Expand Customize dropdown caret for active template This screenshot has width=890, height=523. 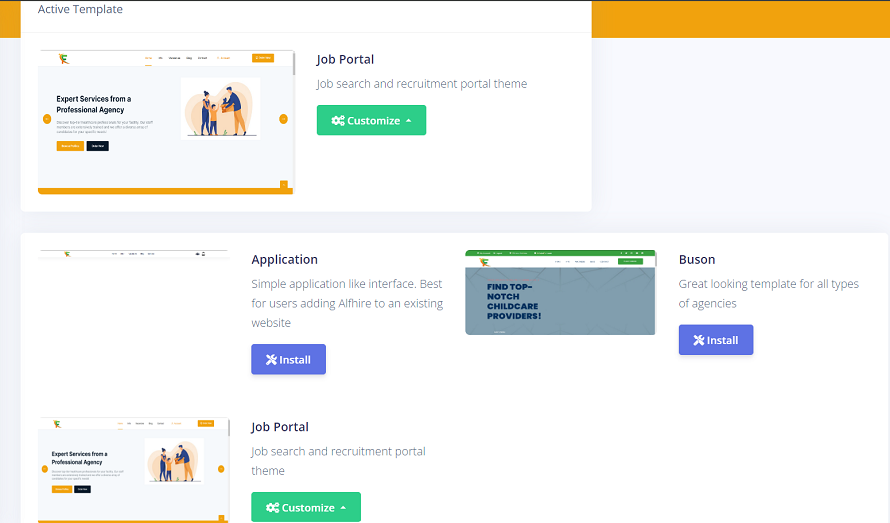coord(409,121)
